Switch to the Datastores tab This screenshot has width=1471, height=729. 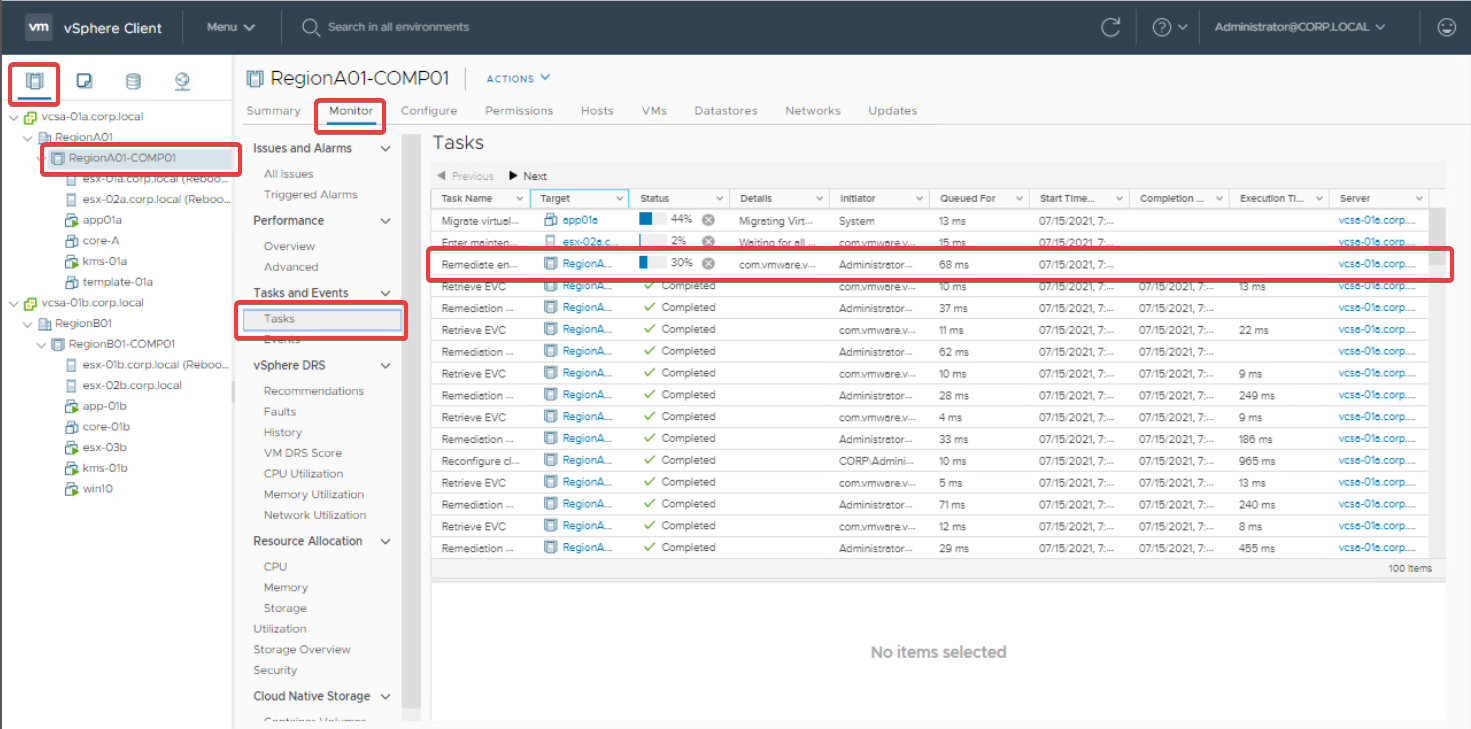(726, 111)
